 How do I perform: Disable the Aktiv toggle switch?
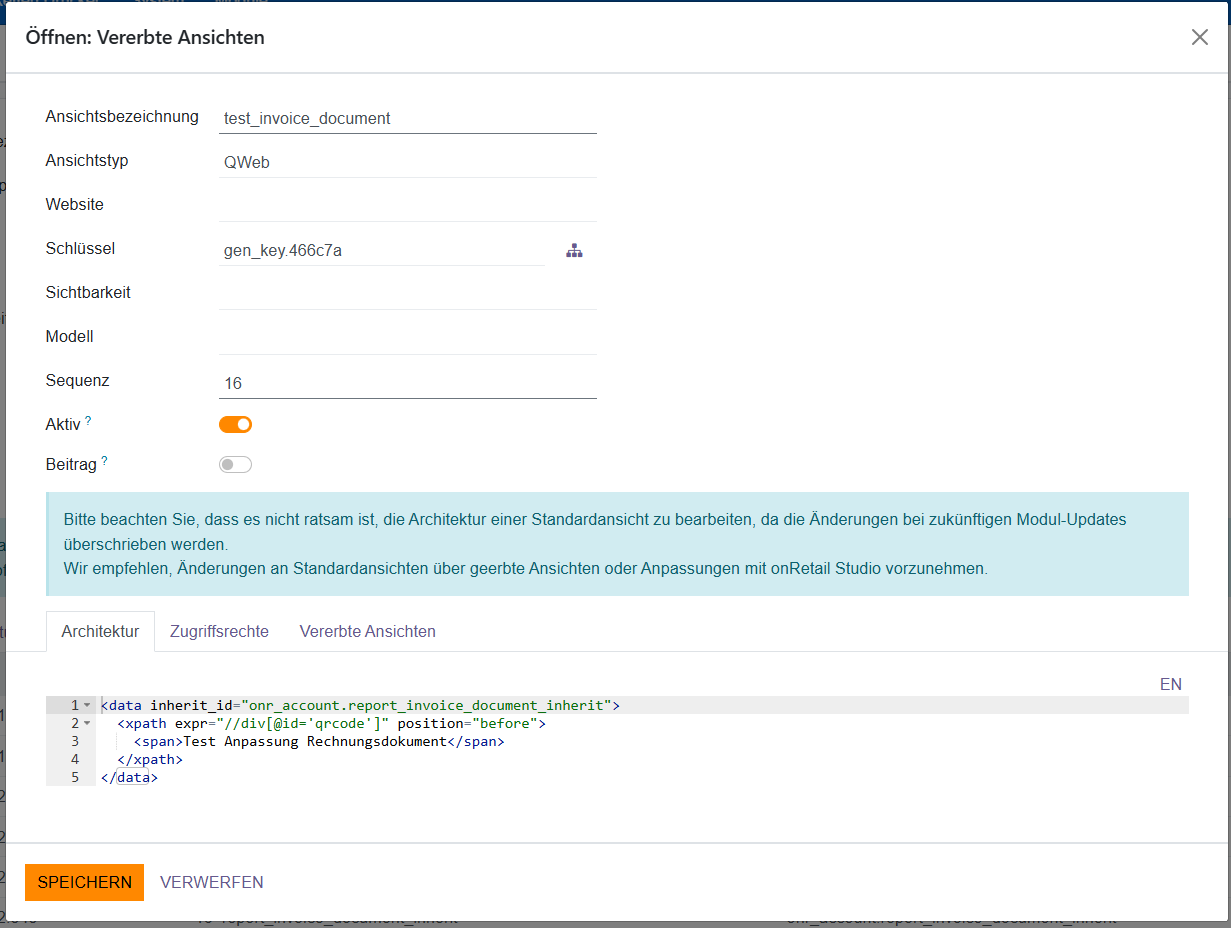coord(235,425)
